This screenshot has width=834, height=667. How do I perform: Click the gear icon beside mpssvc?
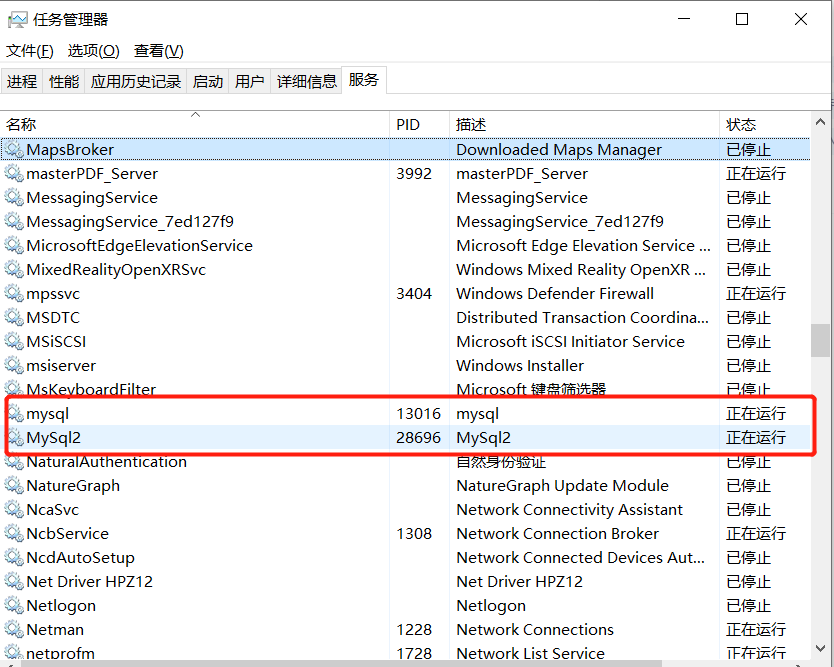pos(14,294)
